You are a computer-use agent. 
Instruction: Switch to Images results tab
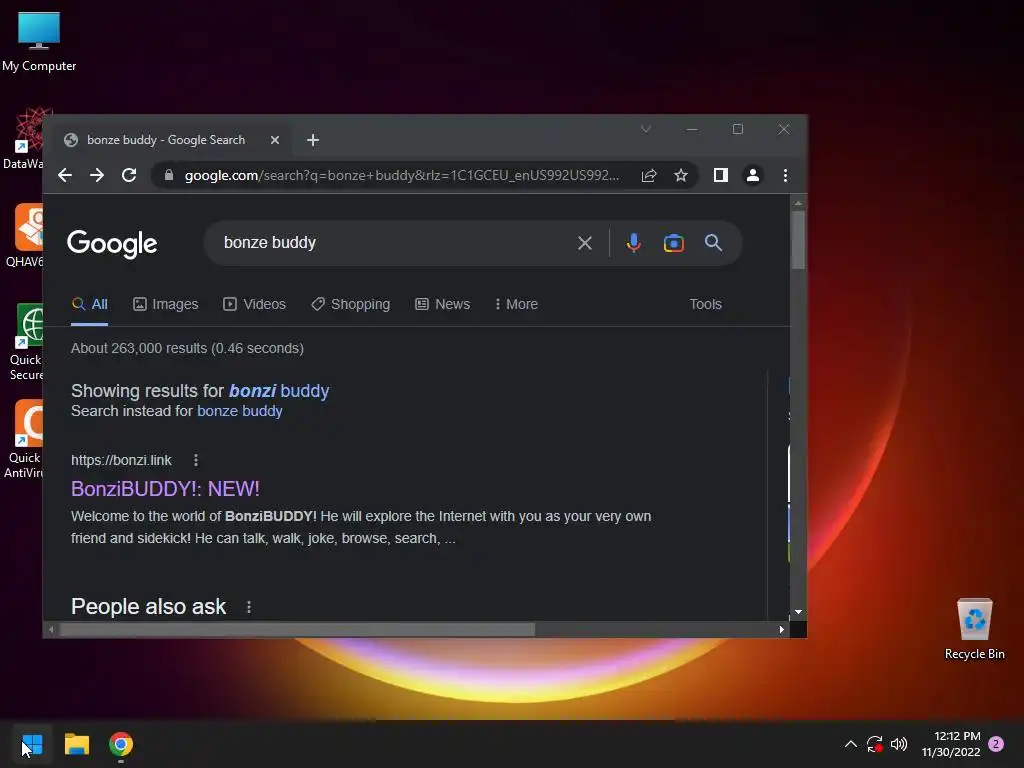(166, 304)
